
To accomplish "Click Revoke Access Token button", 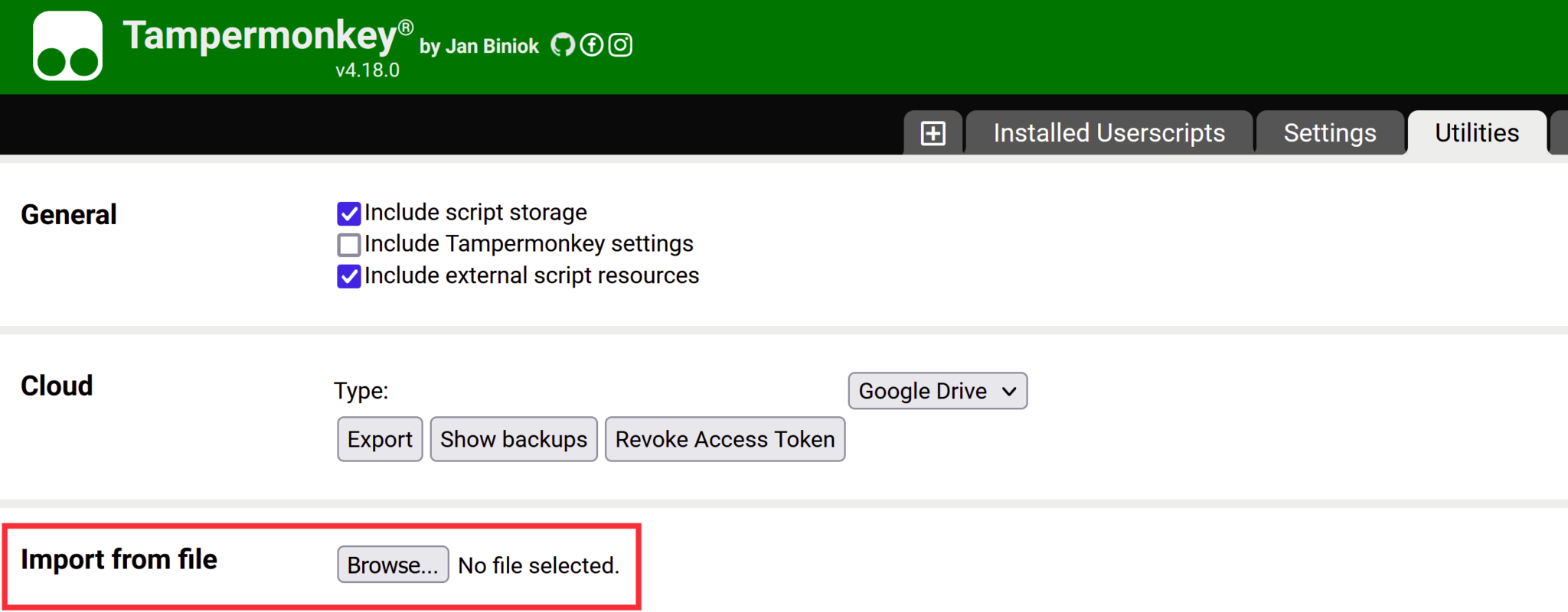I will coord(725,439).
